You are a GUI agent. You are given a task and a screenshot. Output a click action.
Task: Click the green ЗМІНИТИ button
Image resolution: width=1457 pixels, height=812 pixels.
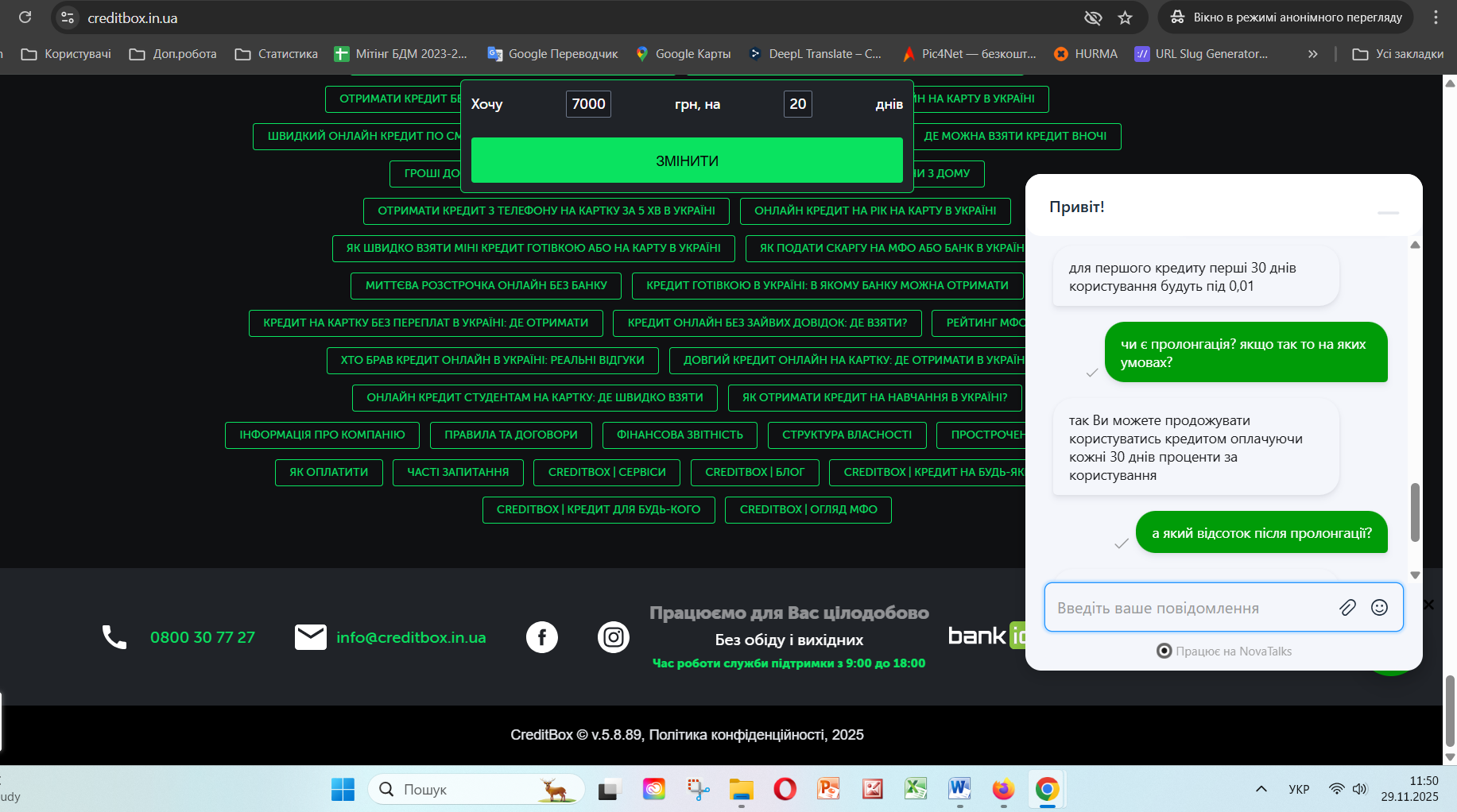(x=687, y=160)
